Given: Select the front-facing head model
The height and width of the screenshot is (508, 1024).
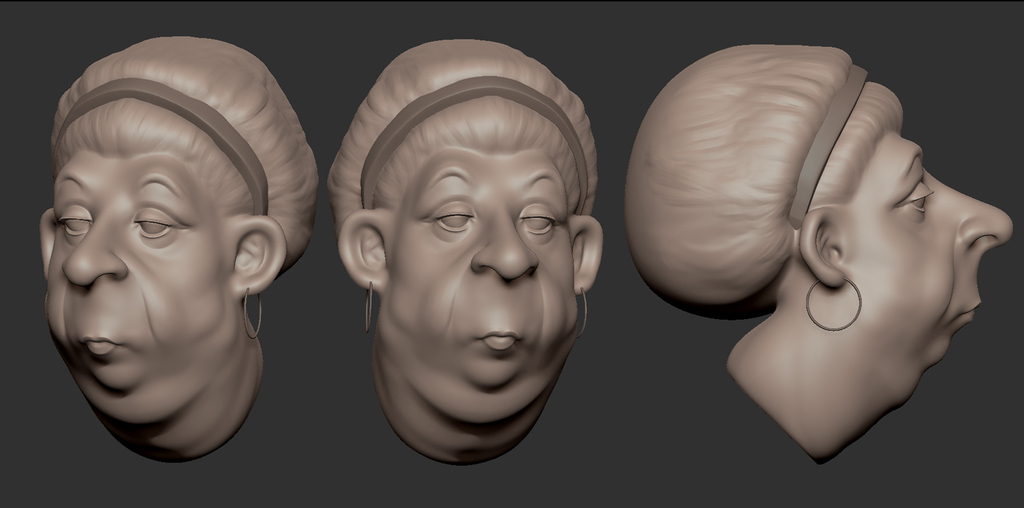Looking at the screenshot, I should [465, 251].
